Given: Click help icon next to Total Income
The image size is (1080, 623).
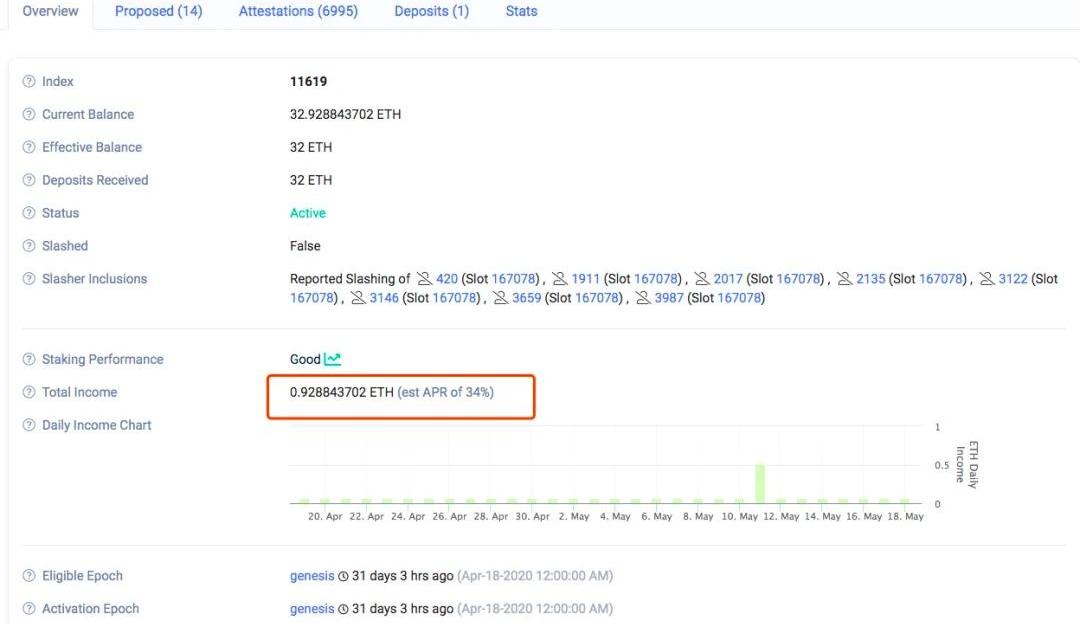Looking at the screenshot, I should point(29,392).
